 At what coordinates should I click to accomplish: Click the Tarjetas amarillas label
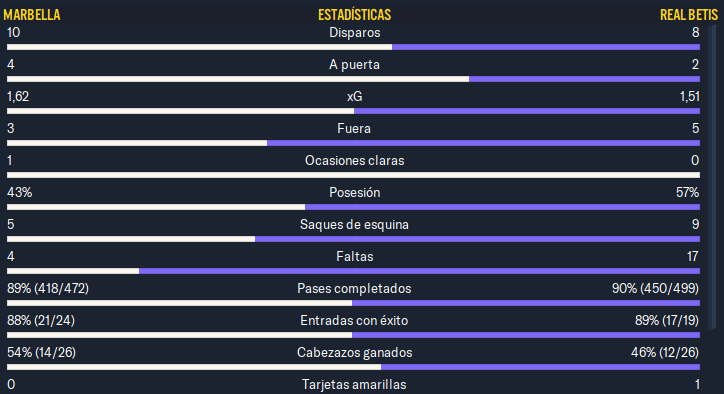[x=354, y=385]
